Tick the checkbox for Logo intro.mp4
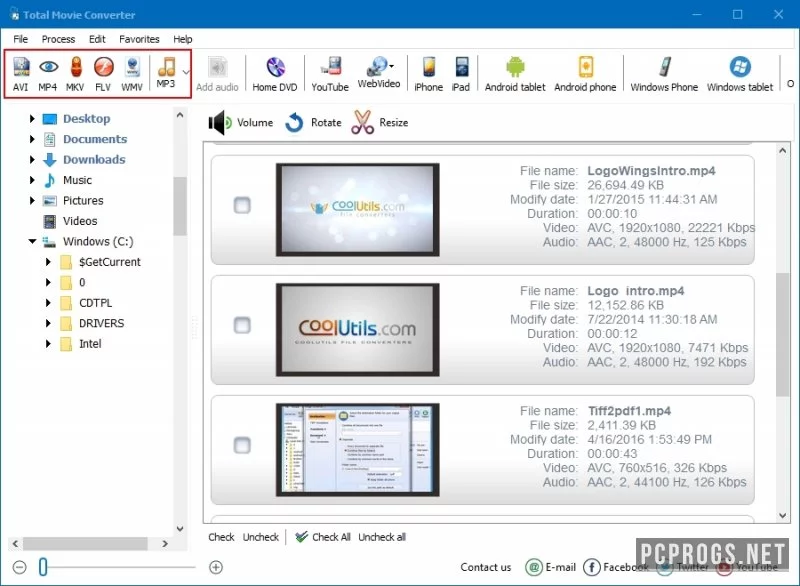This screenshot has height=586, width=800. pos(242,325)
